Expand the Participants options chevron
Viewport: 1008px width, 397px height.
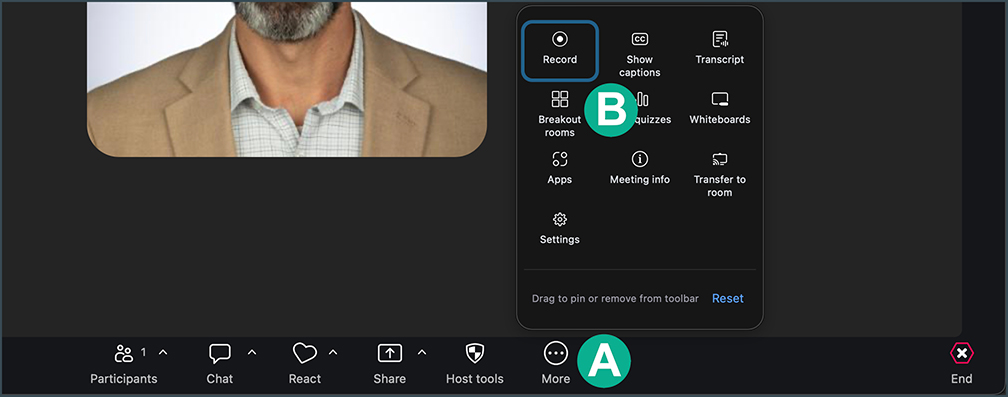(x=163, y=352)
